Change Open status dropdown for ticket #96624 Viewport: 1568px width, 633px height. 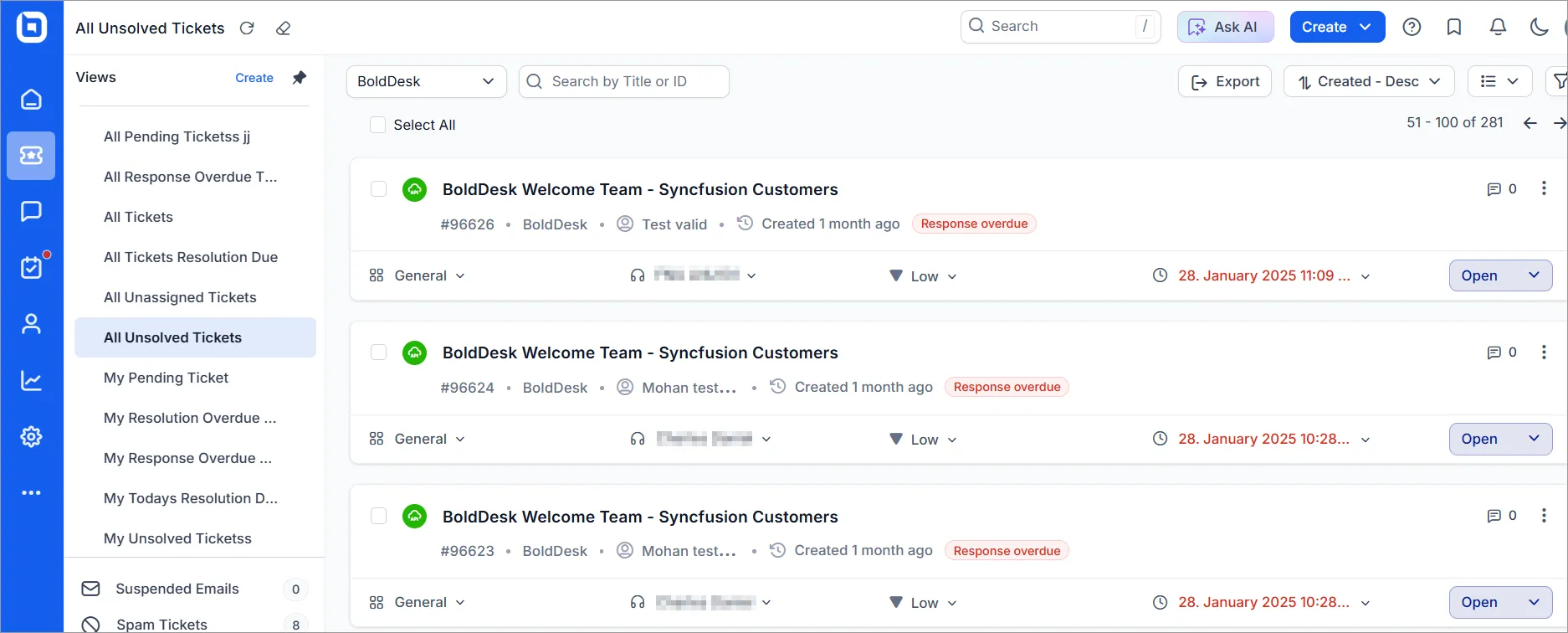[1501, 439]
